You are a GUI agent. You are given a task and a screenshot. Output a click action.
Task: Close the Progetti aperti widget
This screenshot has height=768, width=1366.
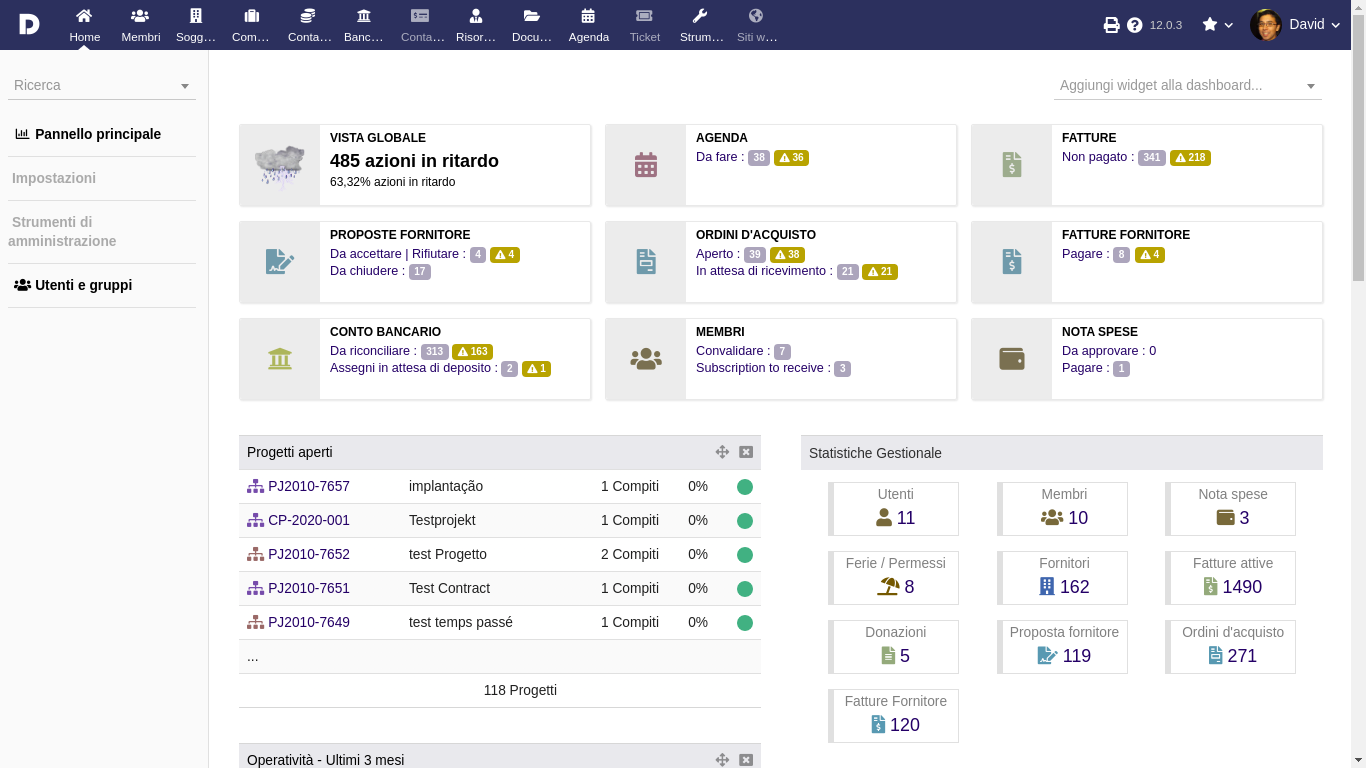tap(745, 452)
